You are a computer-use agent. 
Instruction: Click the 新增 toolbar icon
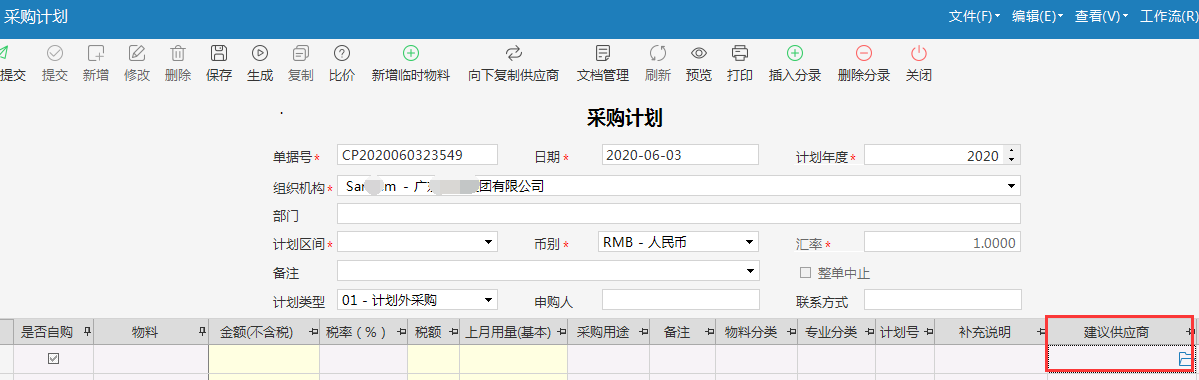pos(96,54)
